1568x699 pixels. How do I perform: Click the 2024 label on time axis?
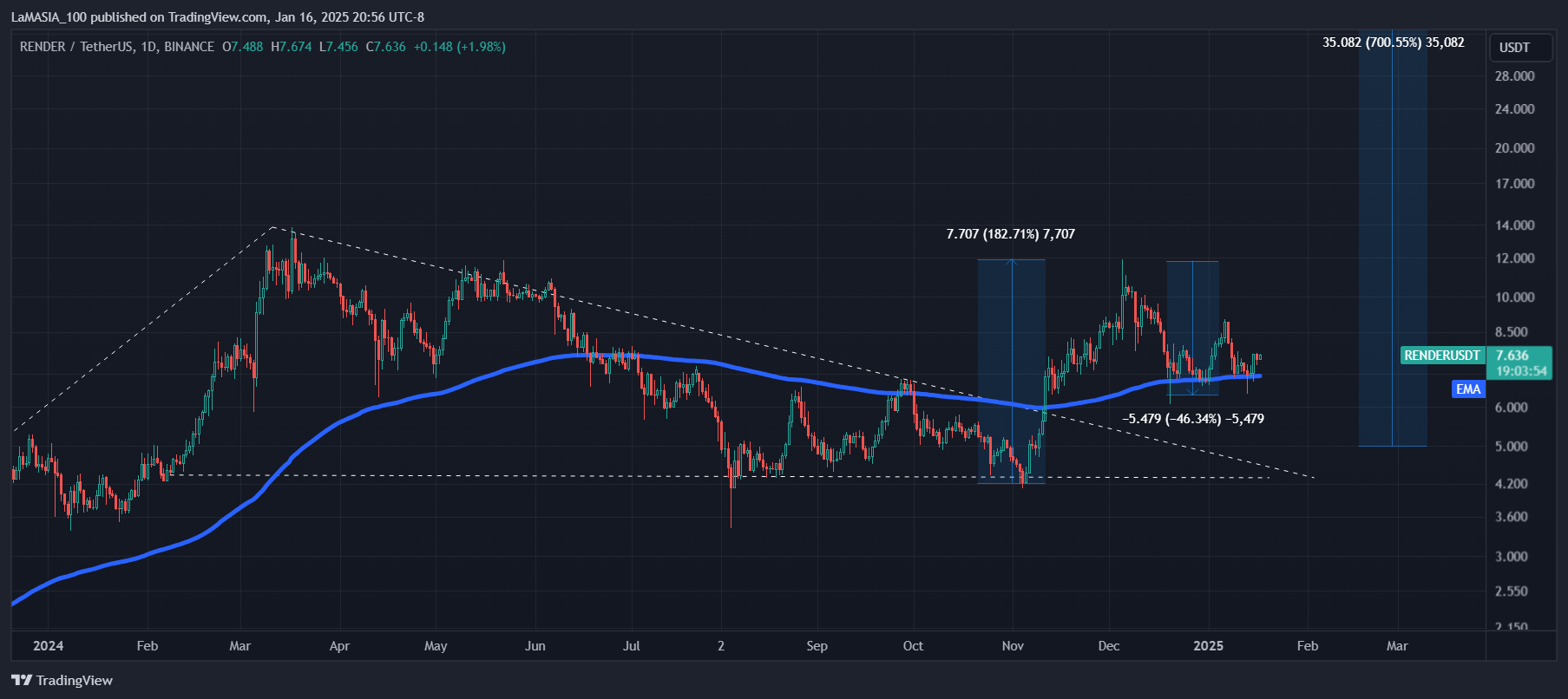[x=49, y=646]
